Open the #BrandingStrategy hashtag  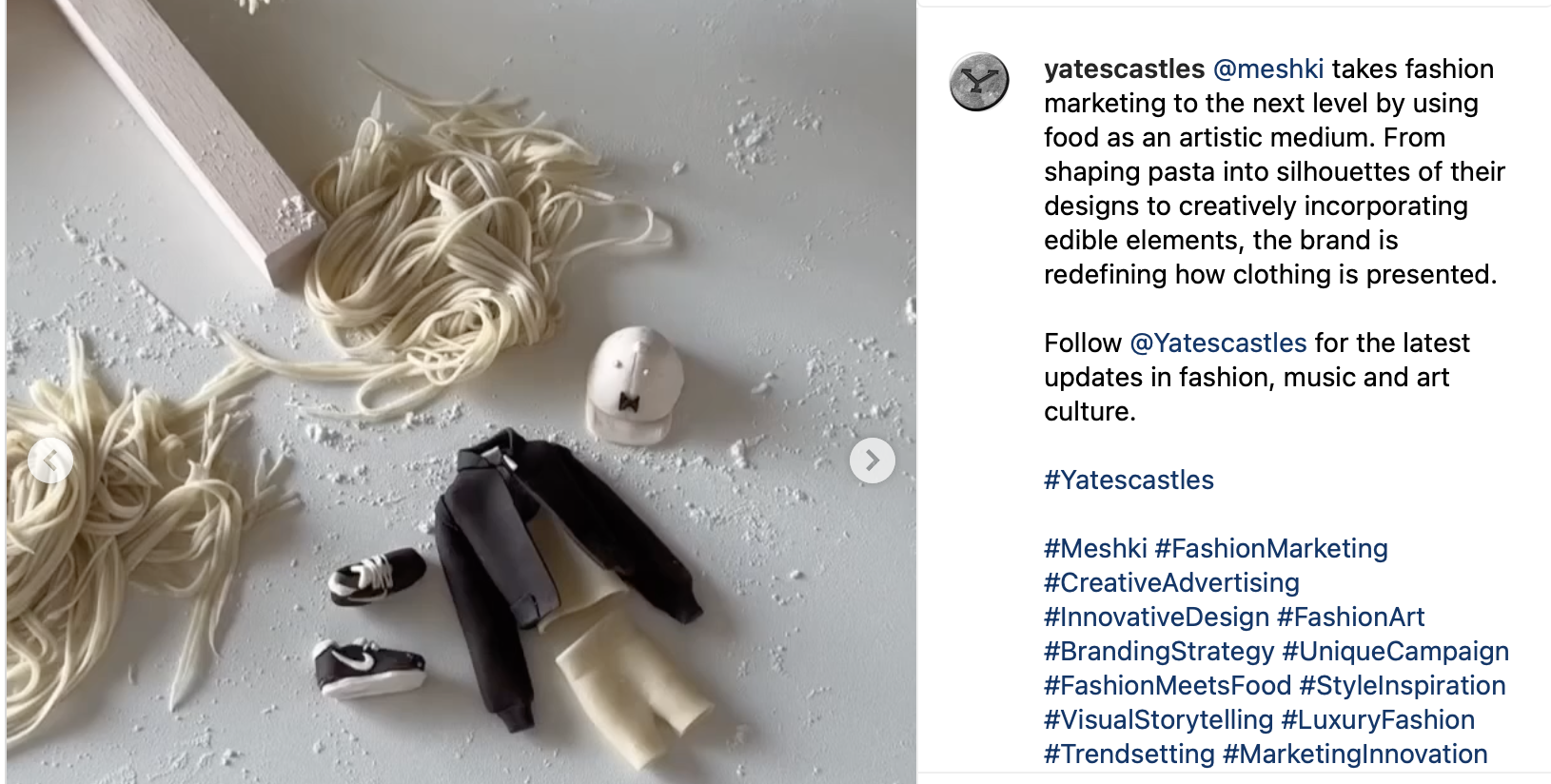pyautogui.click(x=1159, y=651)
